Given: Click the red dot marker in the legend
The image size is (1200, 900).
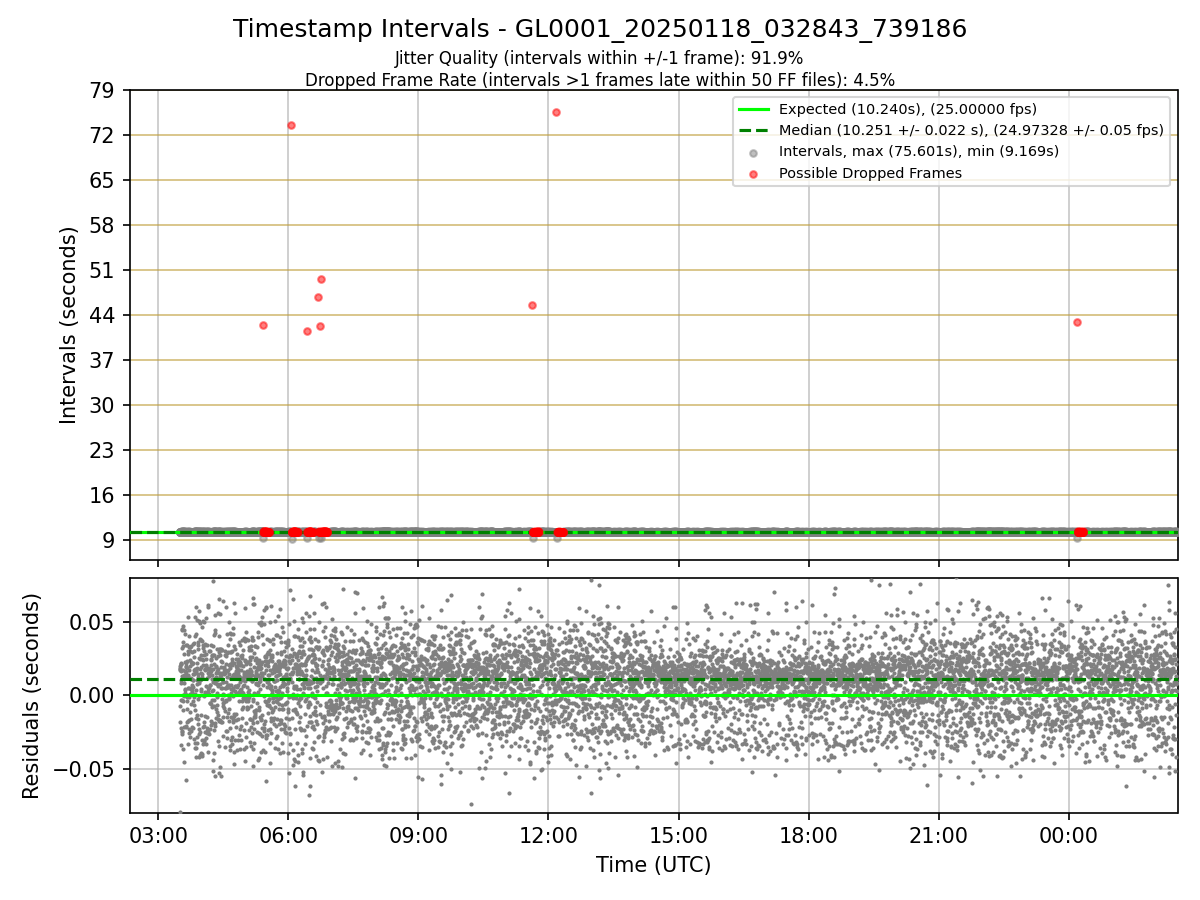Looking at the screenshot, I should [754, 174].
